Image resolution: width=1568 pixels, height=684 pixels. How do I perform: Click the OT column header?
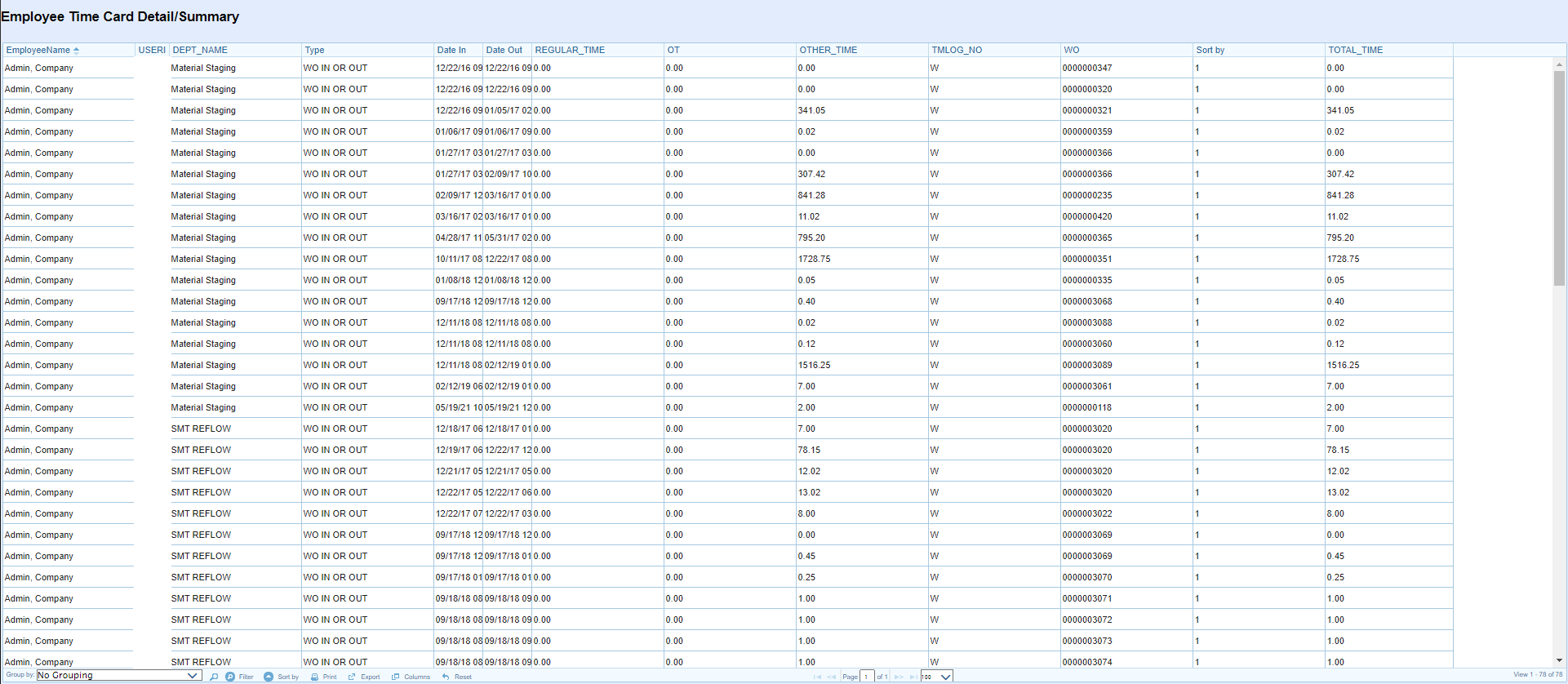point(730,50)
